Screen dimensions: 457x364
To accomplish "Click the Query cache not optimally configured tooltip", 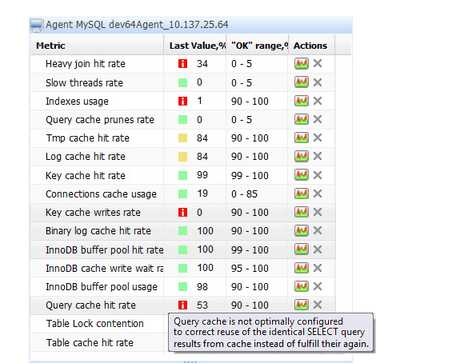I will (271, 332).
